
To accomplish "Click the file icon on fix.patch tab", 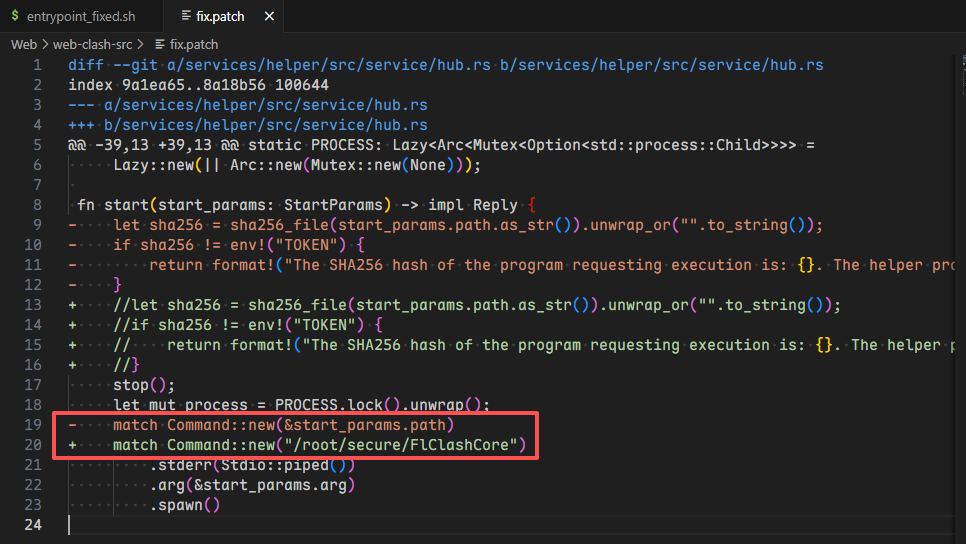I will (x=185, y=17).
